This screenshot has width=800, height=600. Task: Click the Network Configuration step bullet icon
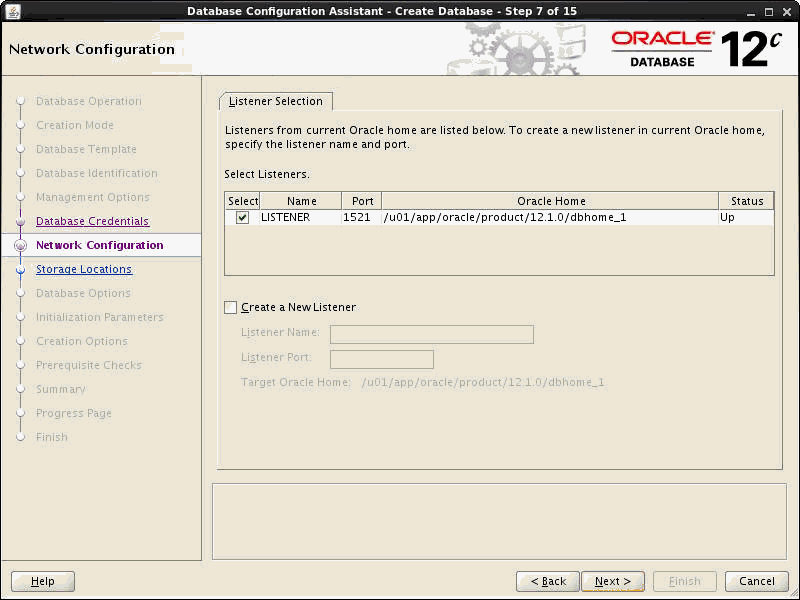pyautogui.click(x=20, y=245)
